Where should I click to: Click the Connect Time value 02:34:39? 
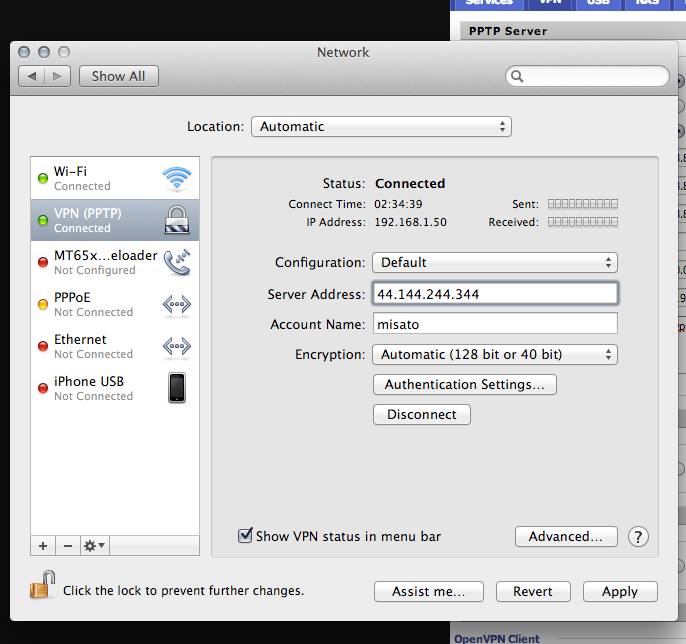(398, 204)
